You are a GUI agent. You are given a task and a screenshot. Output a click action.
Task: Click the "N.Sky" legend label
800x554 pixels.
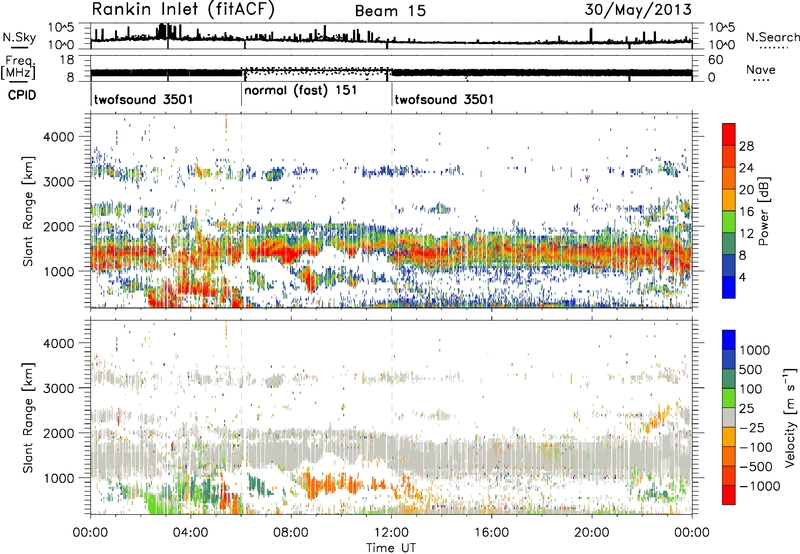coord(19,37)
